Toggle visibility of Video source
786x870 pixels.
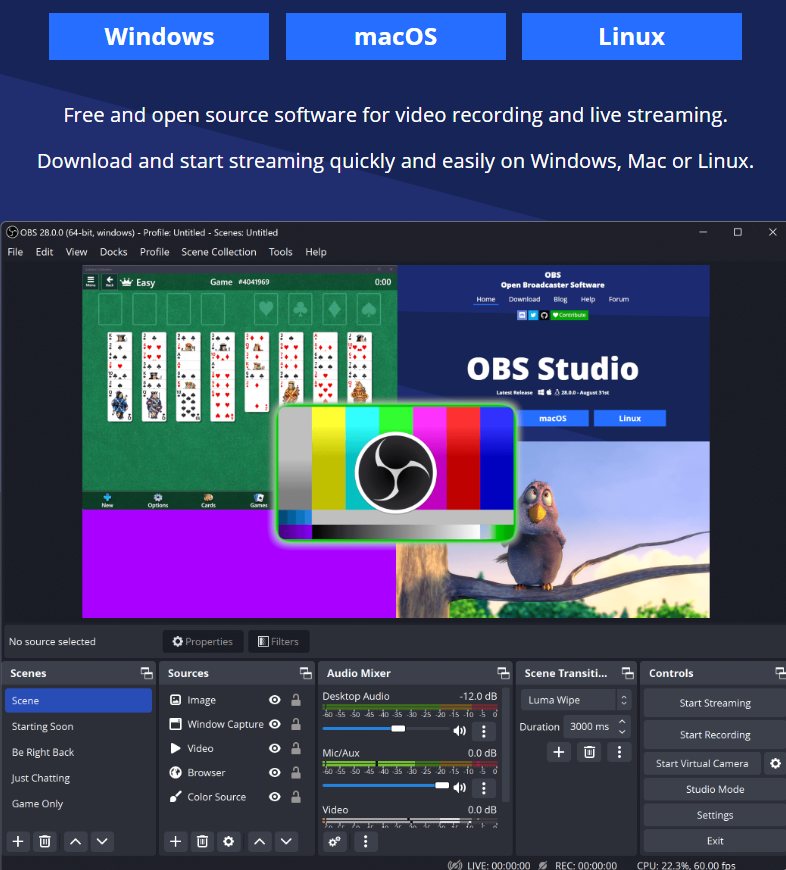coord(275,748)
